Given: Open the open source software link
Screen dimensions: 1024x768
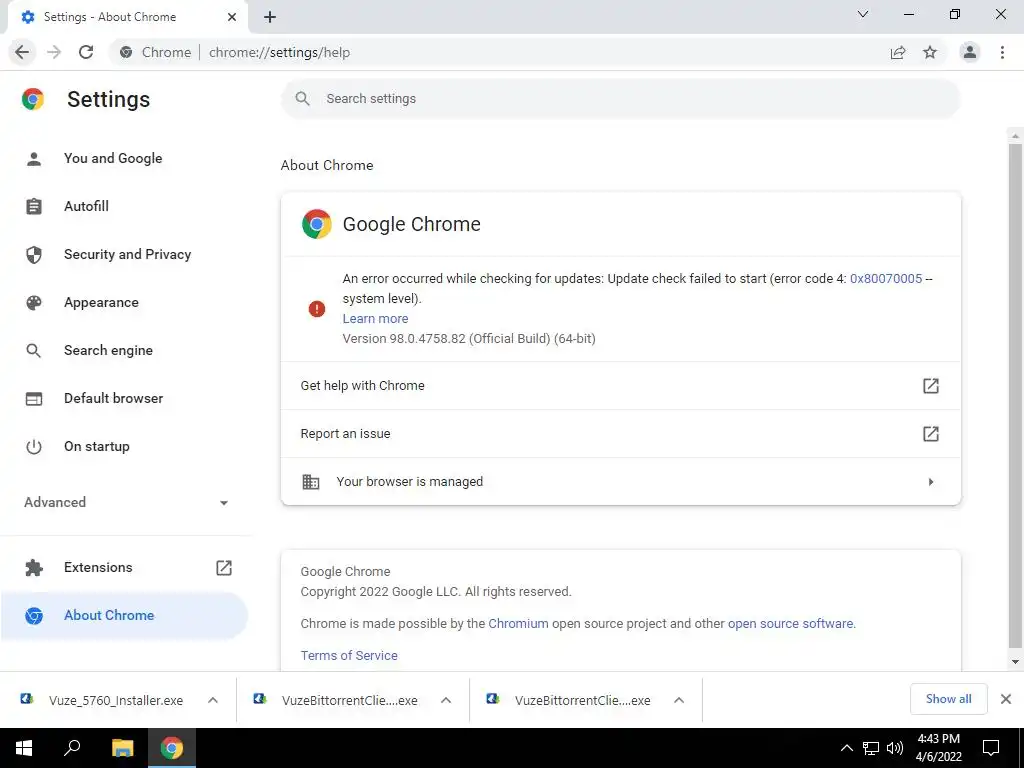Looking at the screenshot, I should 790,623.
